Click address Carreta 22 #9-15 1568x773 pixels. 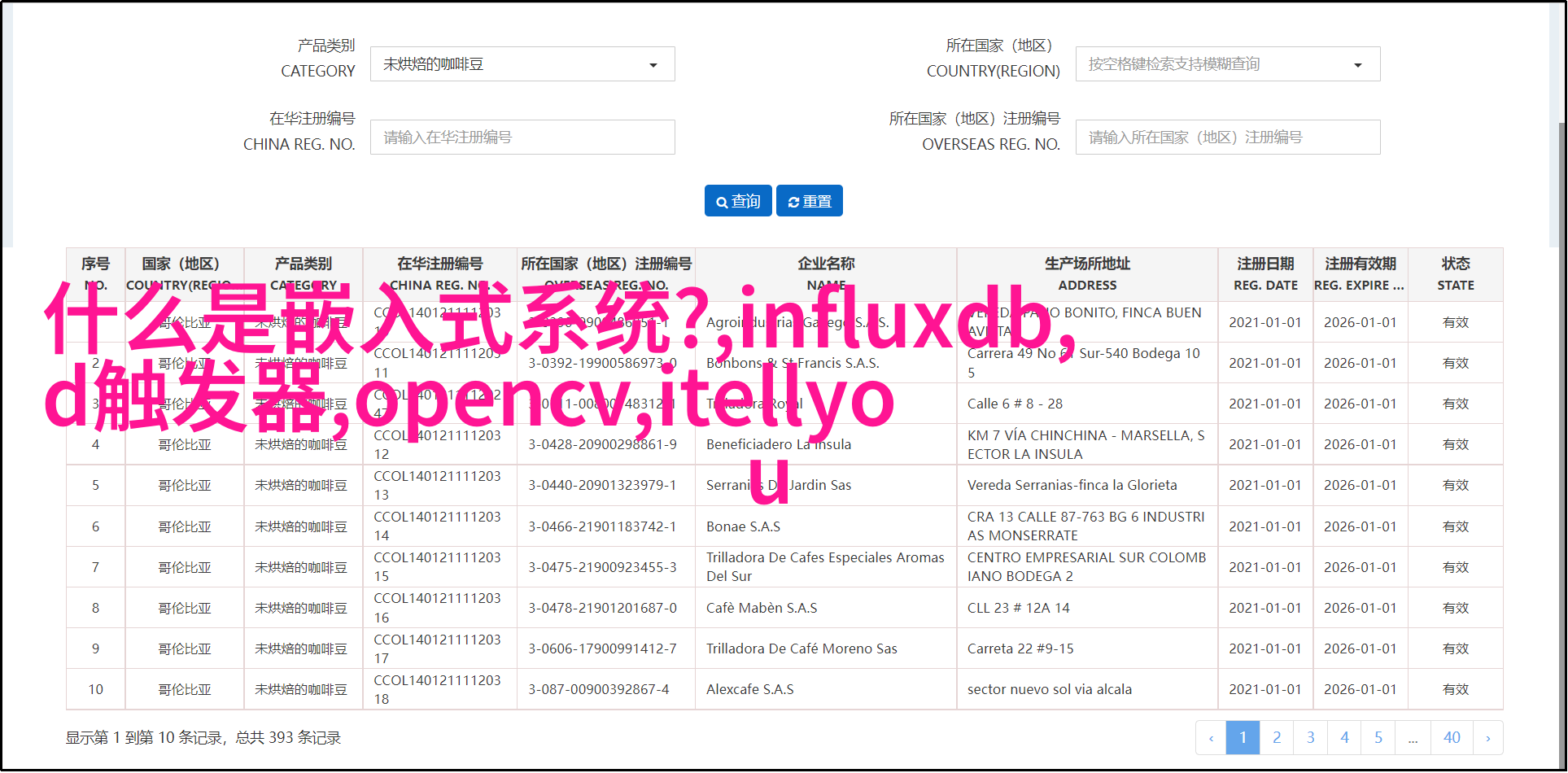click(1020, 649)
